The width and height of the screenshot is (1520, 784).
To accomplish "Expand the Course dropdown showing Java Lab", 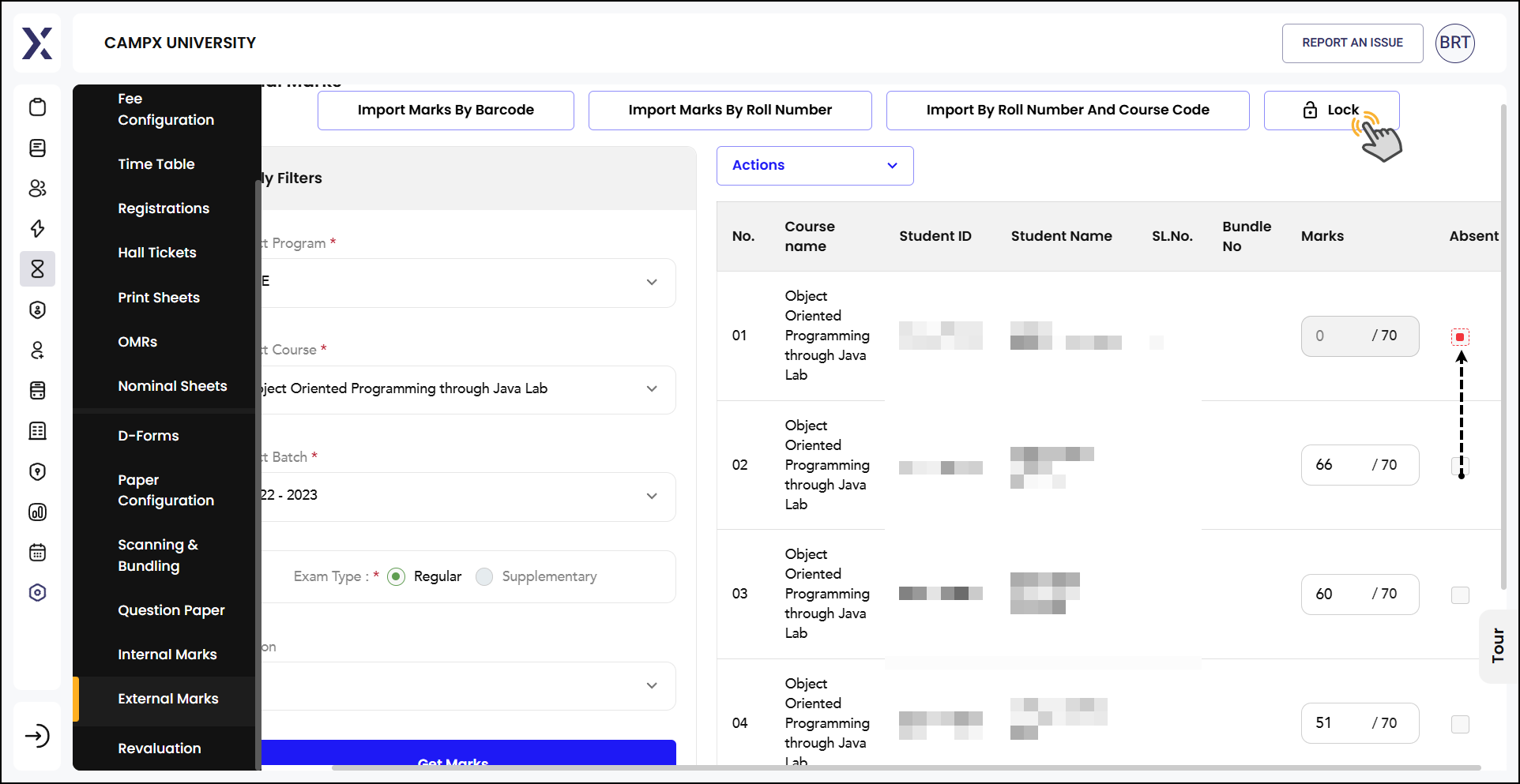I will 468,389.
